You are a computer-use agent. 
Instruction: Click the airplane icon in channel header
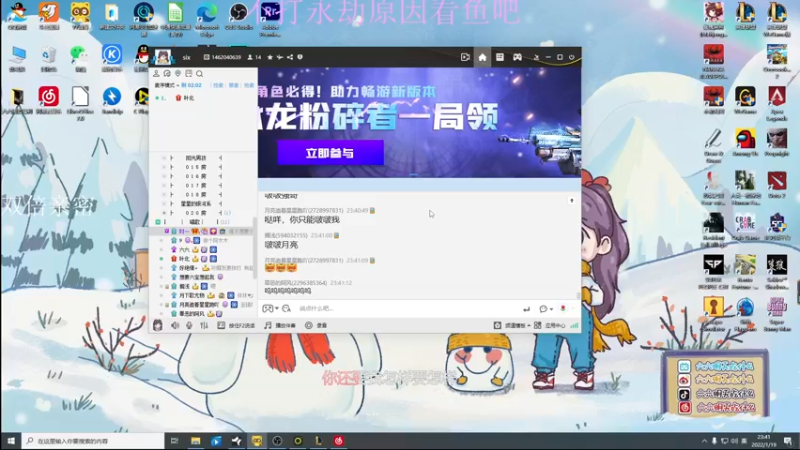(x=280, y=57)
